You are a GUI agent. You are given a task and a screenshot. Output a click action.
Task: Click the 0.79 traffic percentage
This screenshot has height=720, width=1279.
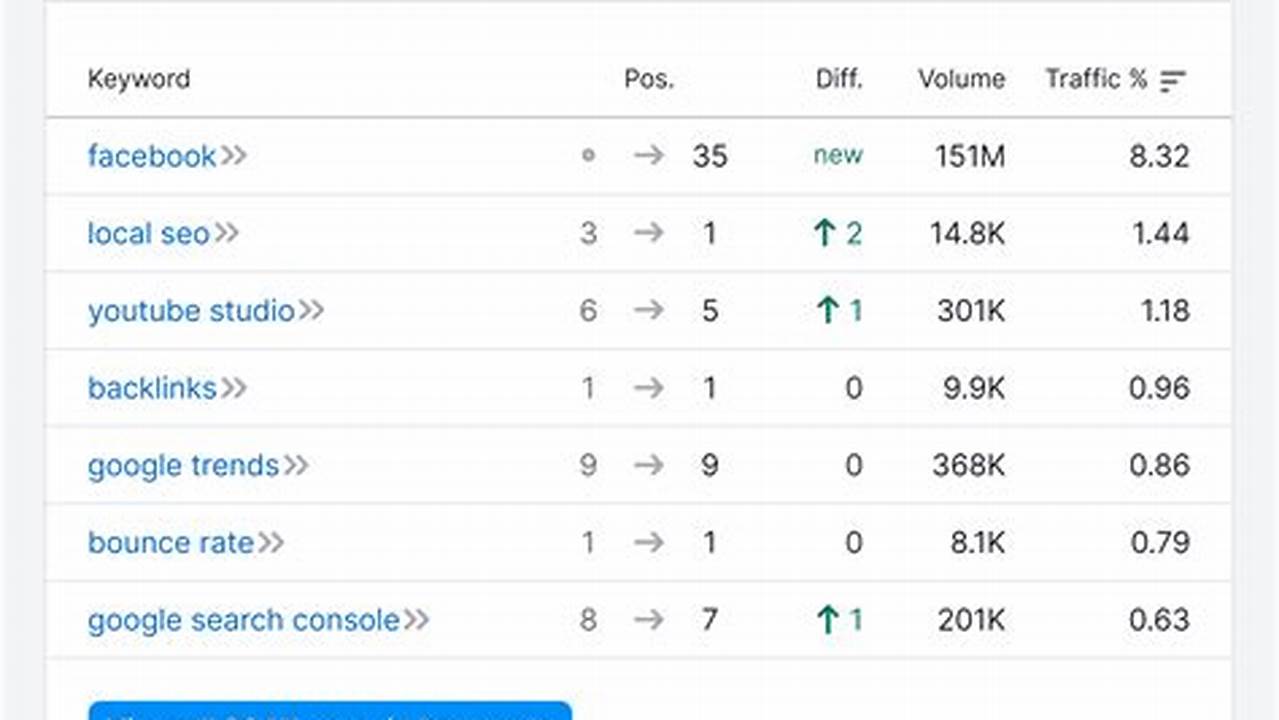1160,543
